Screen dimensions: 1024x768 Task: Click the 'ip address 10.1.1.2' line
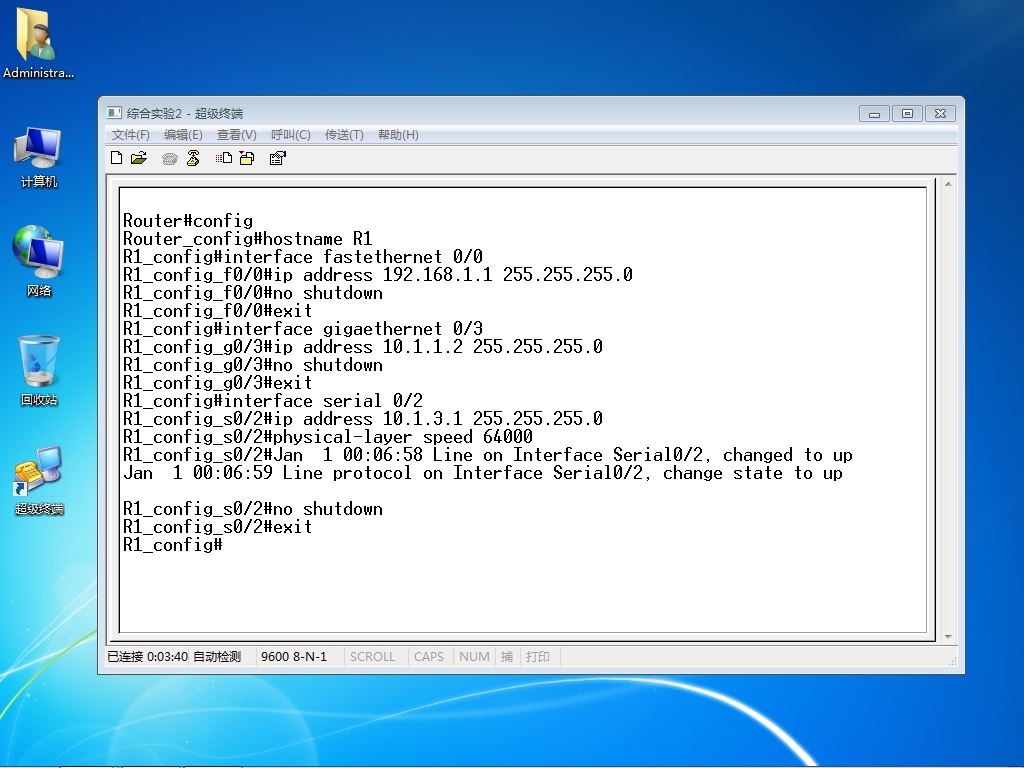tap(362, 347)
